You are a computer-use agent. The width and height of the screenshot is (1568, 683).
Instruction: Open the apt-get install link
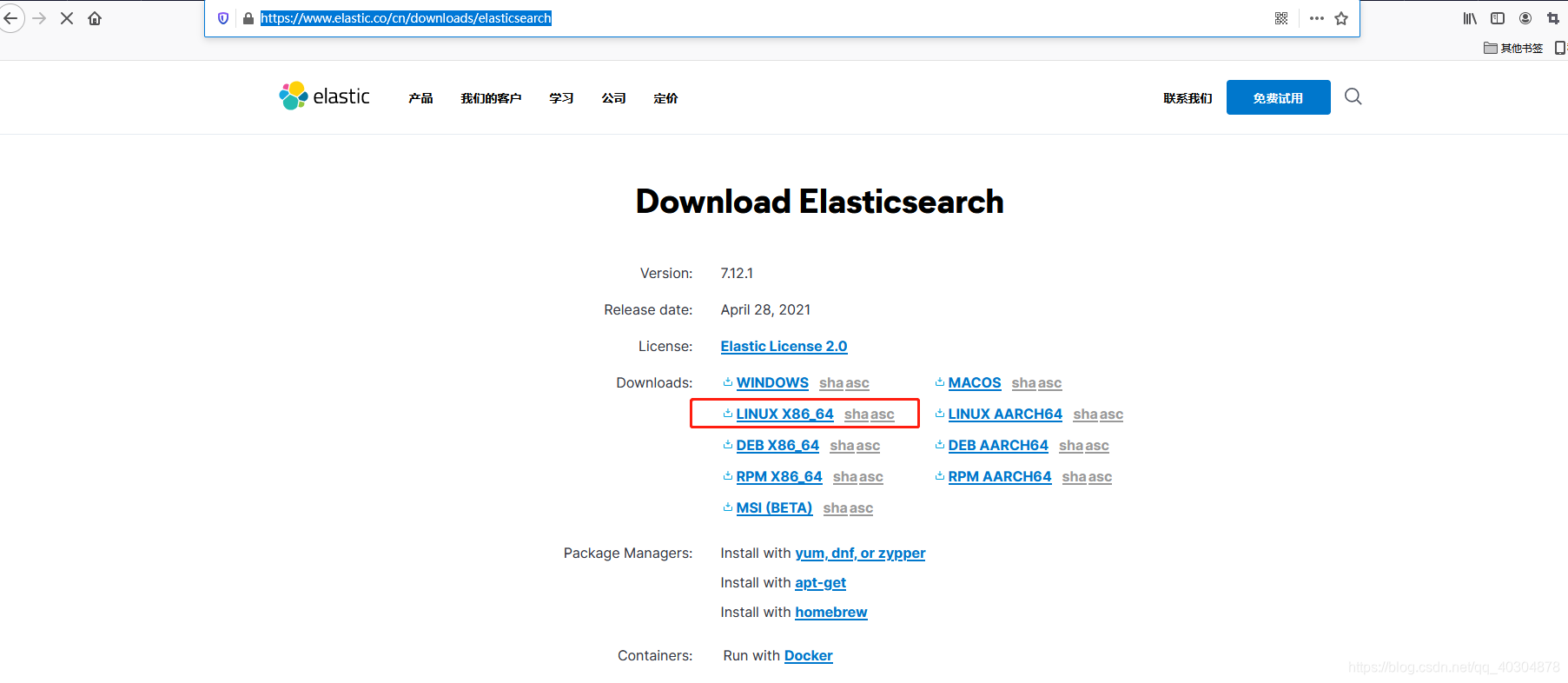pos(820,583)
